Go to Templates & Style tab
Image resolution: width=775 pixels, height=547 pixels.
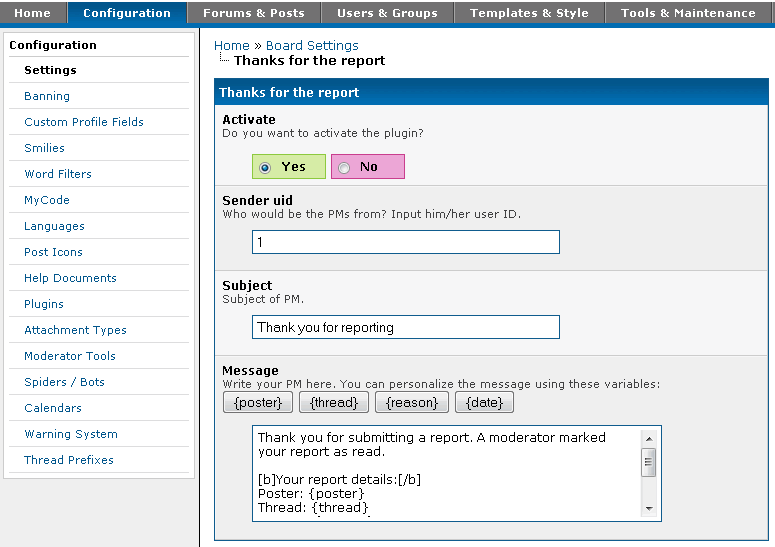coord(529,13)
